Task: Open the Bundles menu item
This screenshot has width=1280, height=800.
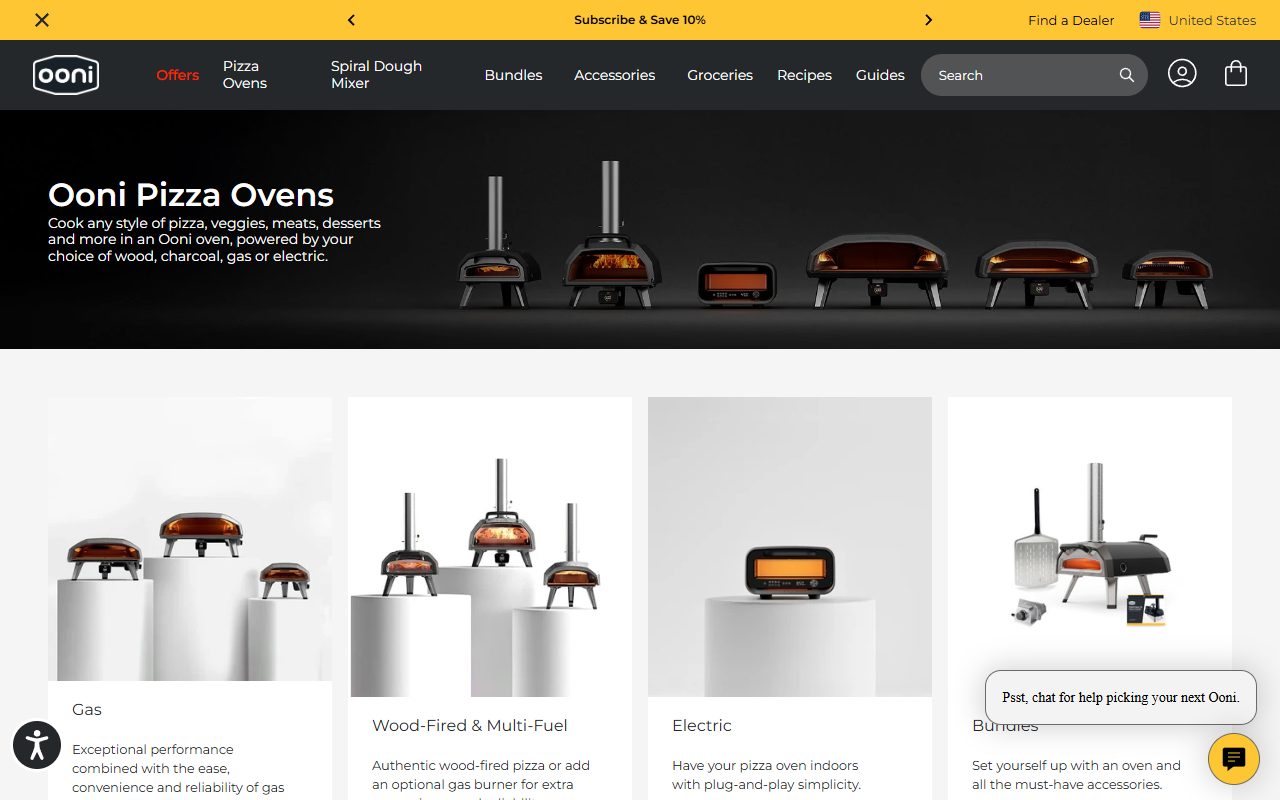Action: tap(513, 75)
